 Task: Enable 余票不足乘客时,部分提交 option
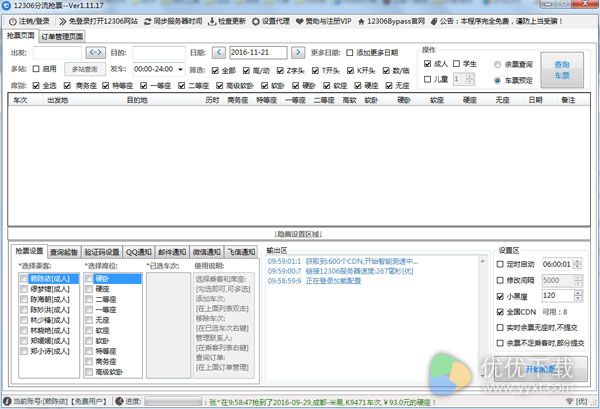pos(500,343)
